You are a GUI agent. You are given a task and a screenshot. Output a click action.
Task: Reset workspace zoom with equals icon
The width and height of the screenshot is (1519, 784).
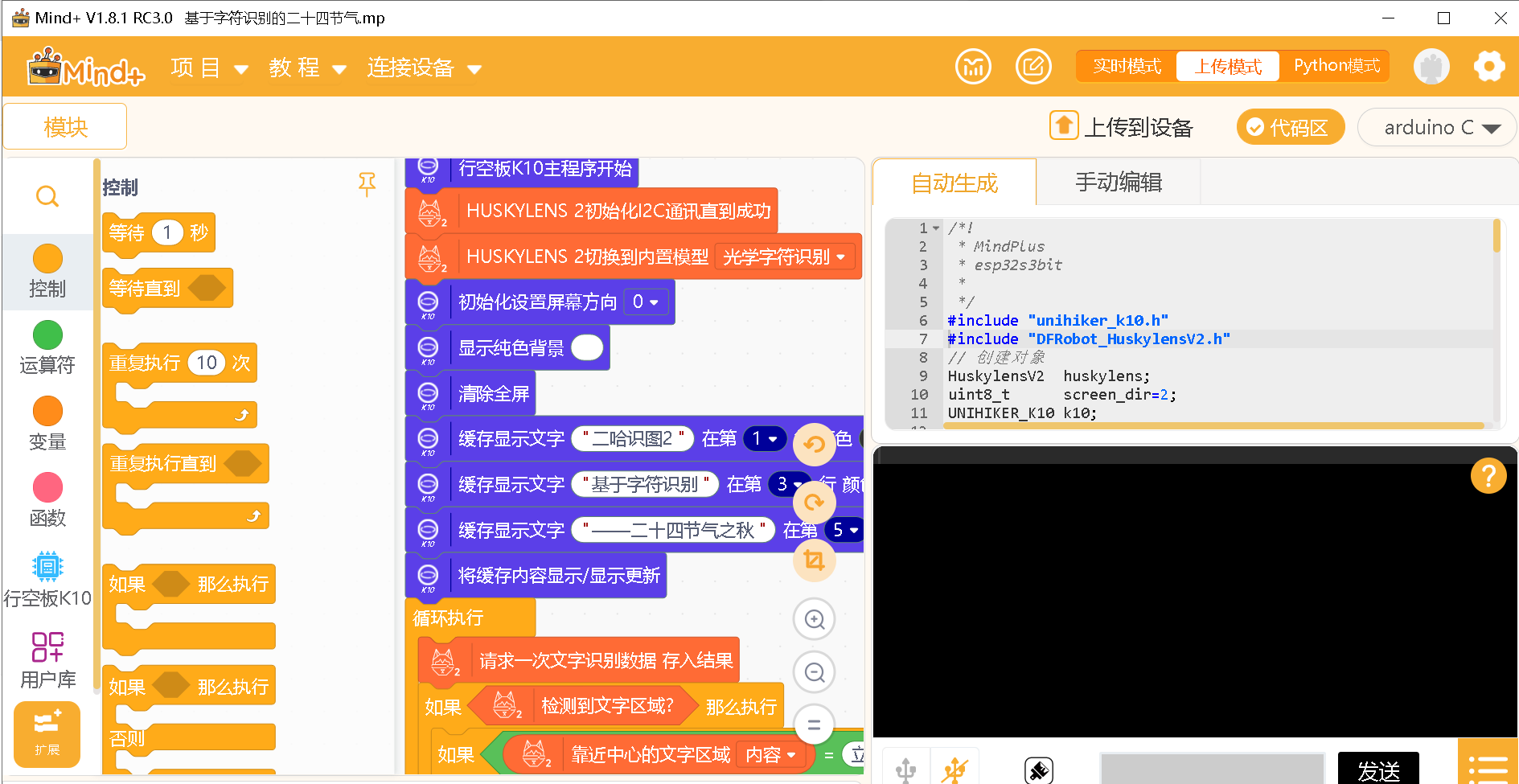pos(814,724)
